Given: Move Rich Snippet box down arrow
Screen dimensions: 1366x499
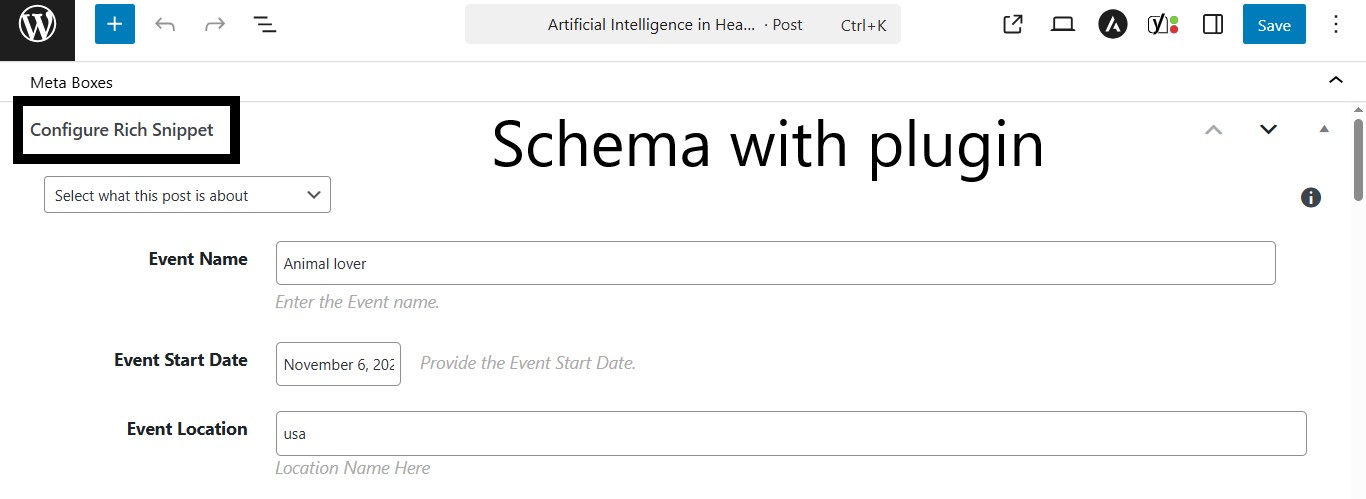Looking at the screenshot, I should (1268, 129).
